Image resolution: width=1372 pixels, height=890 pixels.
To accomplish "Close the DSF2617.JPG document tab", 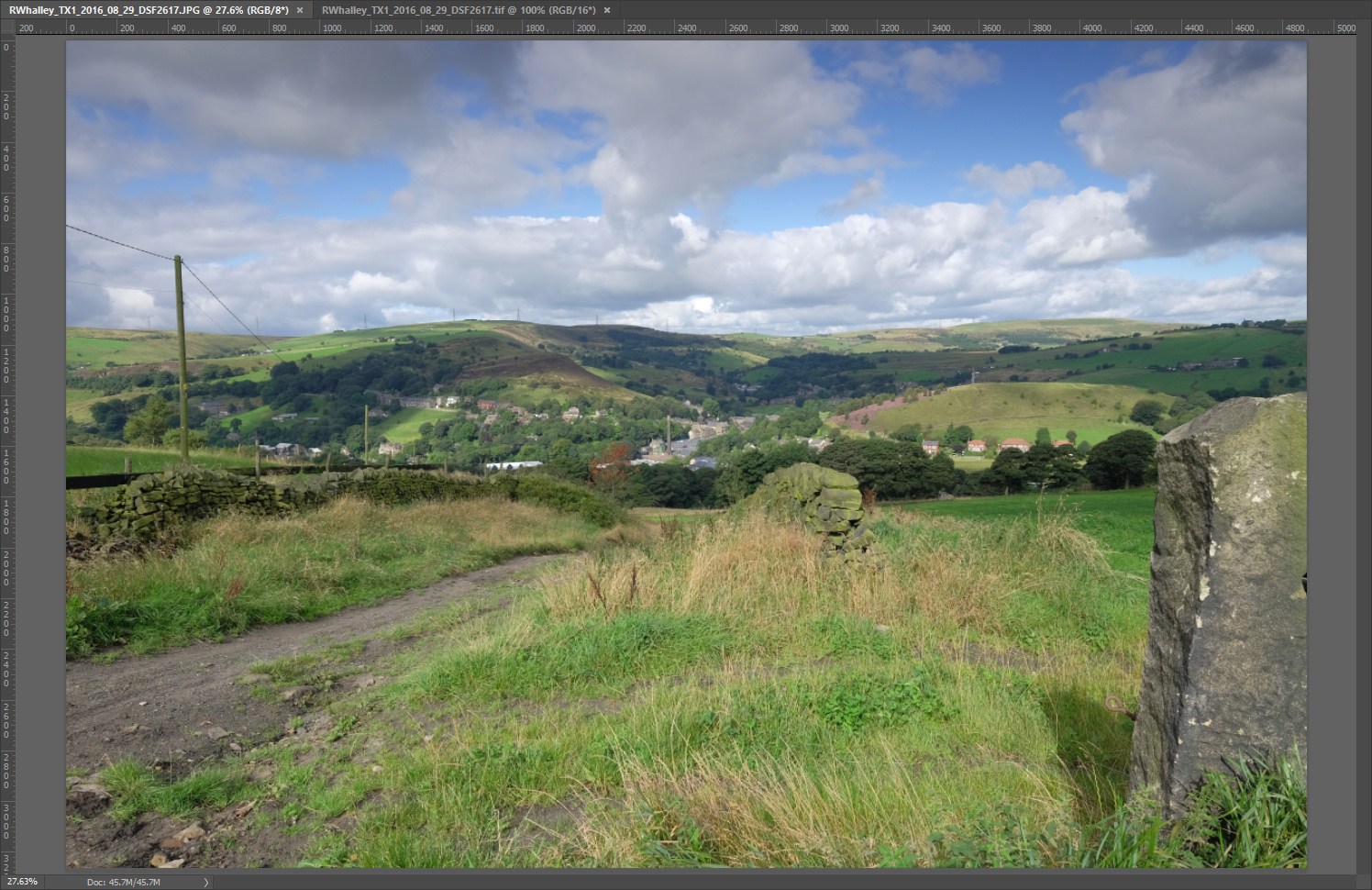I will (x=300, y=10).
